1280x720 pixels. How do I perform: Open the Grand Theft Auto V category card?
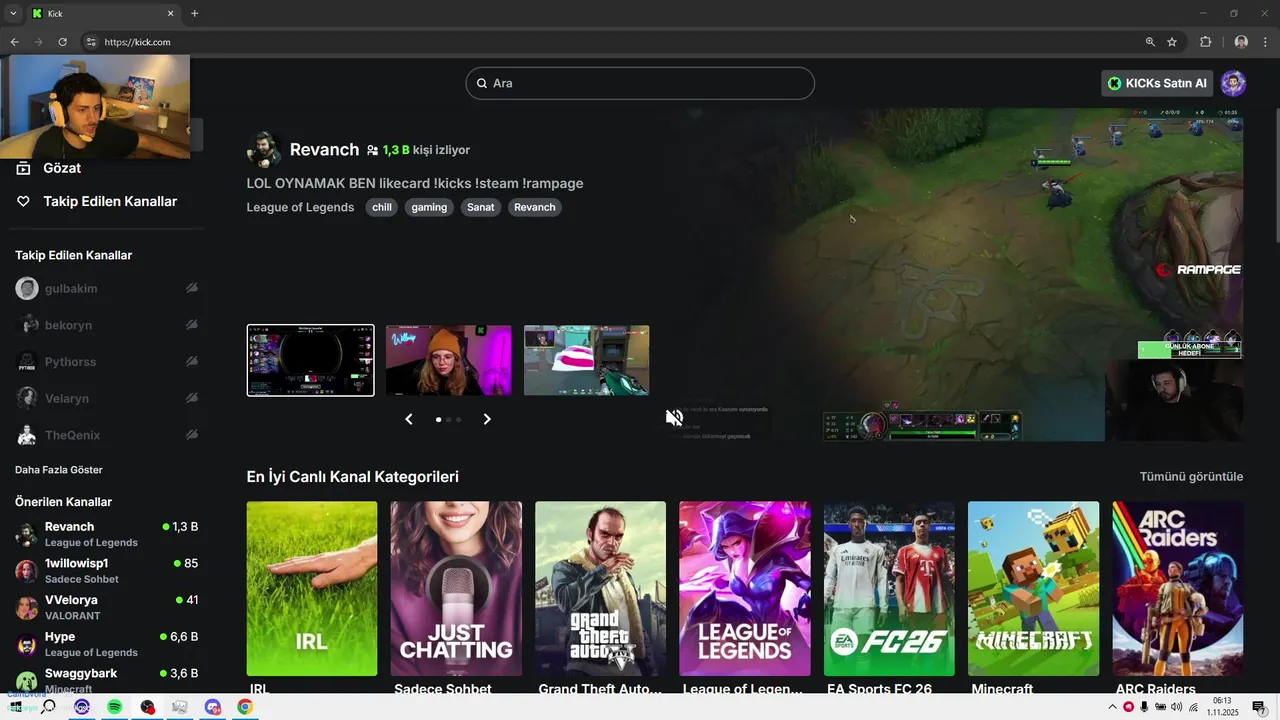point(600,589)
